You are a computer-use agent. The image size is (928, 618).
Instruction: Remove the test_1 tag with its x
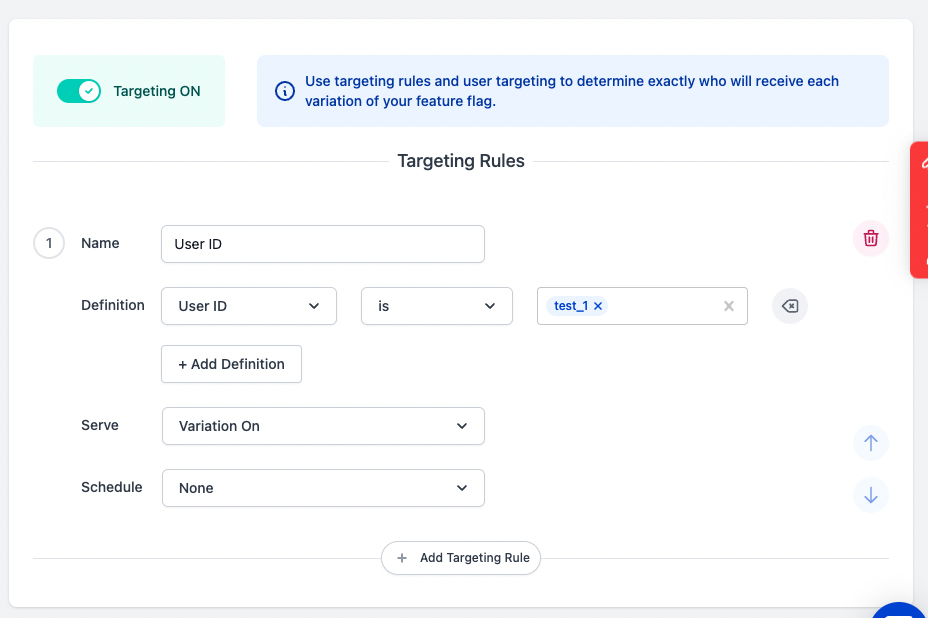(x=598, y=306)
